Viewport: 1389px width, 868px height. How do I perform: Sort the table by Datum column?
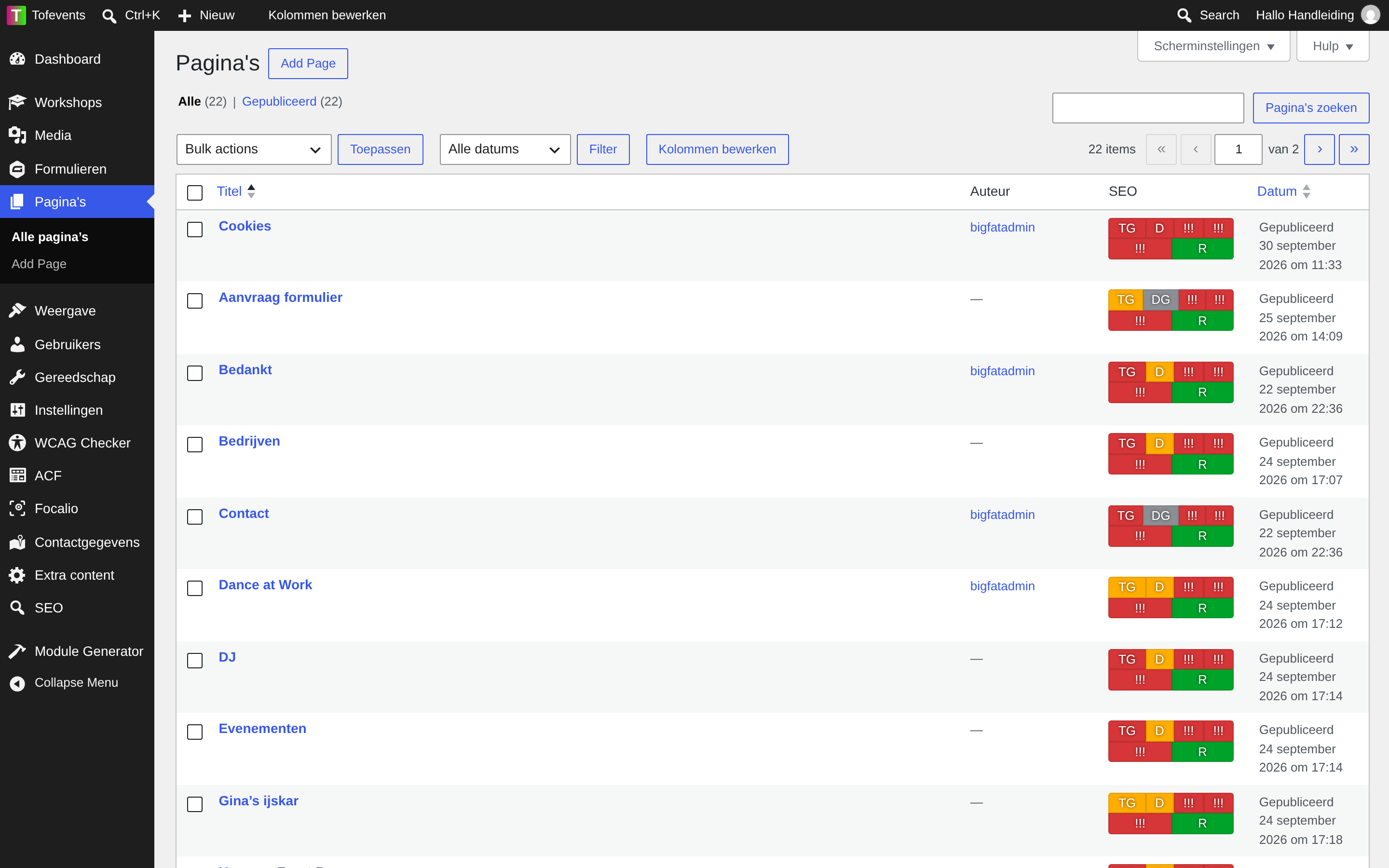1283,191
